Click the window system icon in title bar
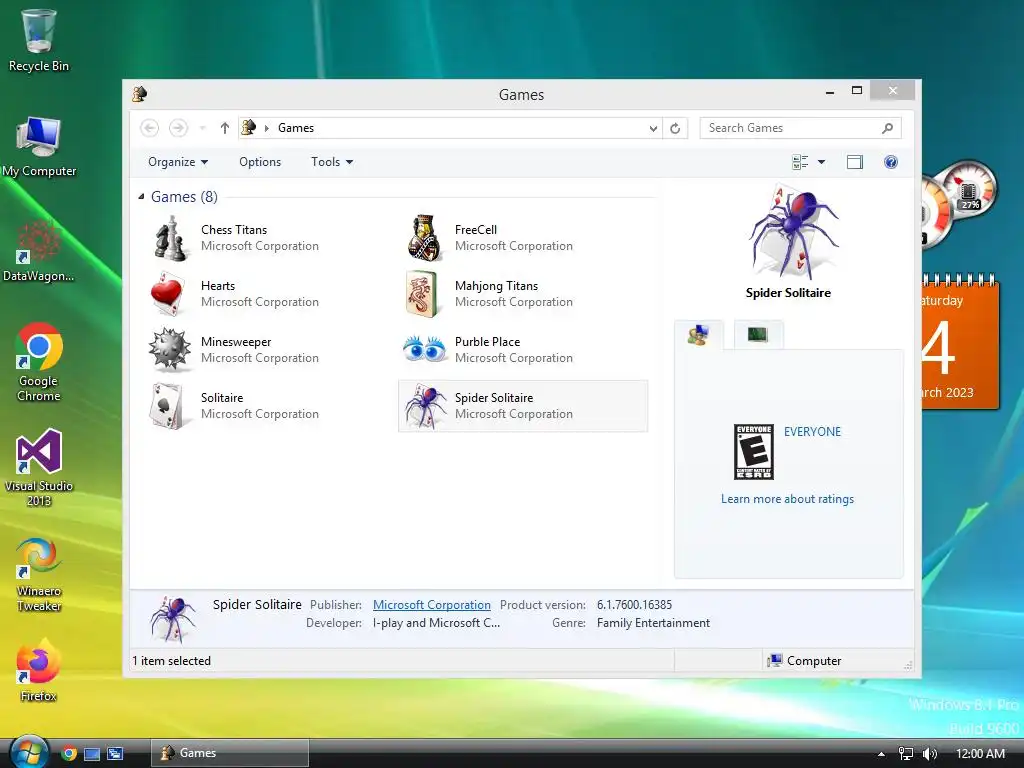Viewport: 1024px width, 768px height. coord(139,94)
